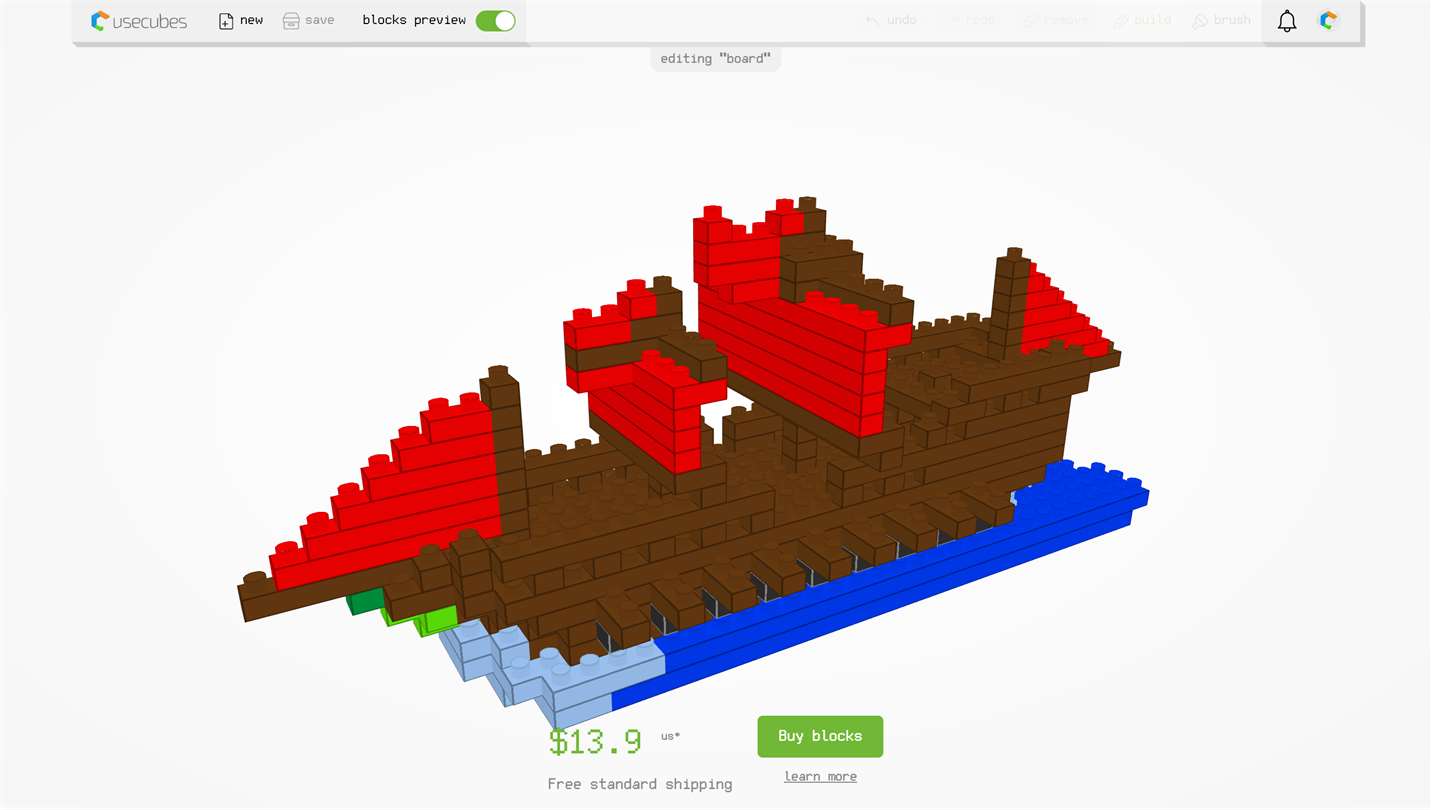Image resolution: width=1431 pixels, height=810 pixels.
Task: Select the brush tool
Action: [1221, 20]
